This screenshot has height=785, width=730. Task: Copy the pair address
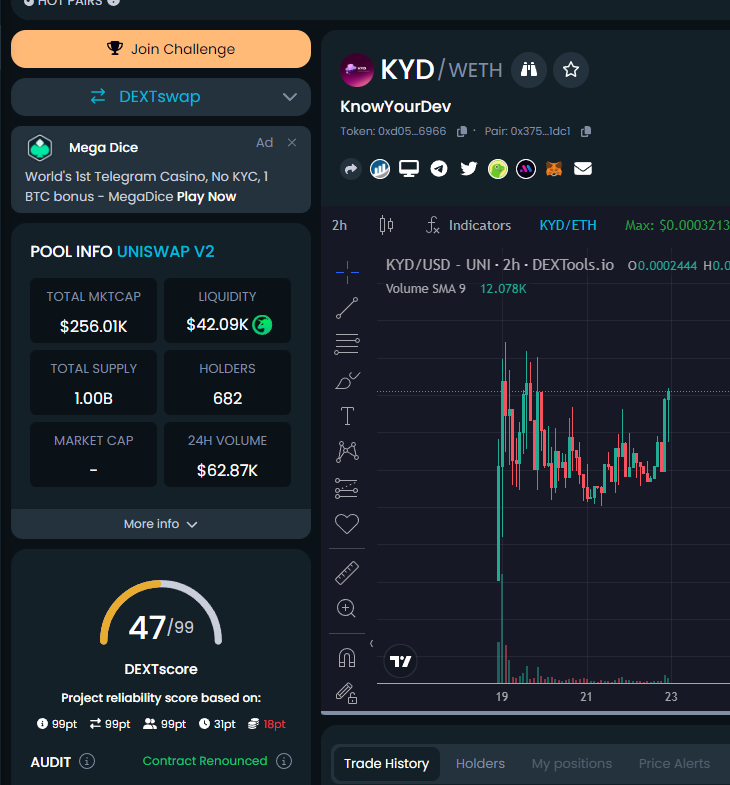pyautogui.click(x=586, y=132)
